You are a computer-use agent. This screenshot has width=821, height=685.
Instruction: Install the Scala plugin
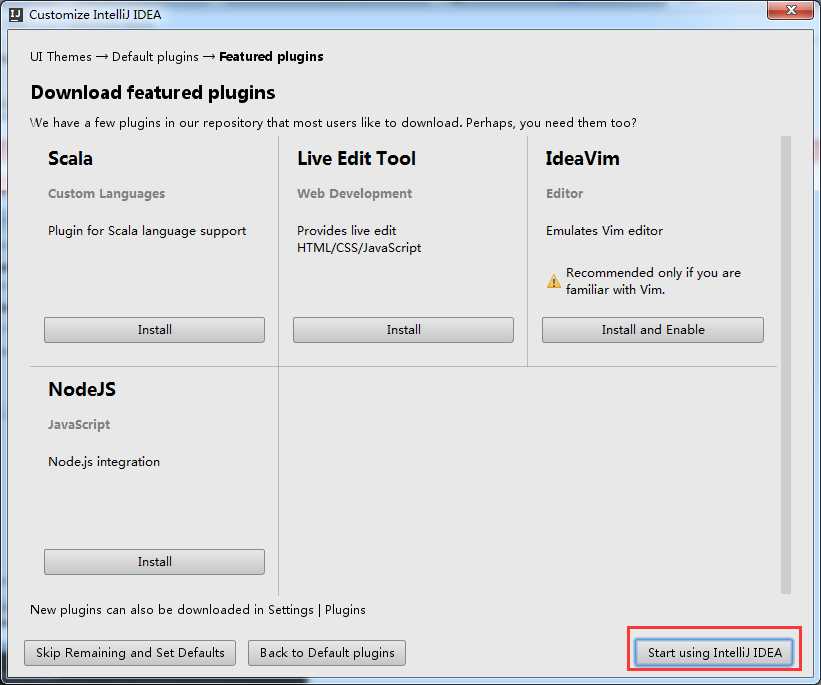[x=154, y=329]
